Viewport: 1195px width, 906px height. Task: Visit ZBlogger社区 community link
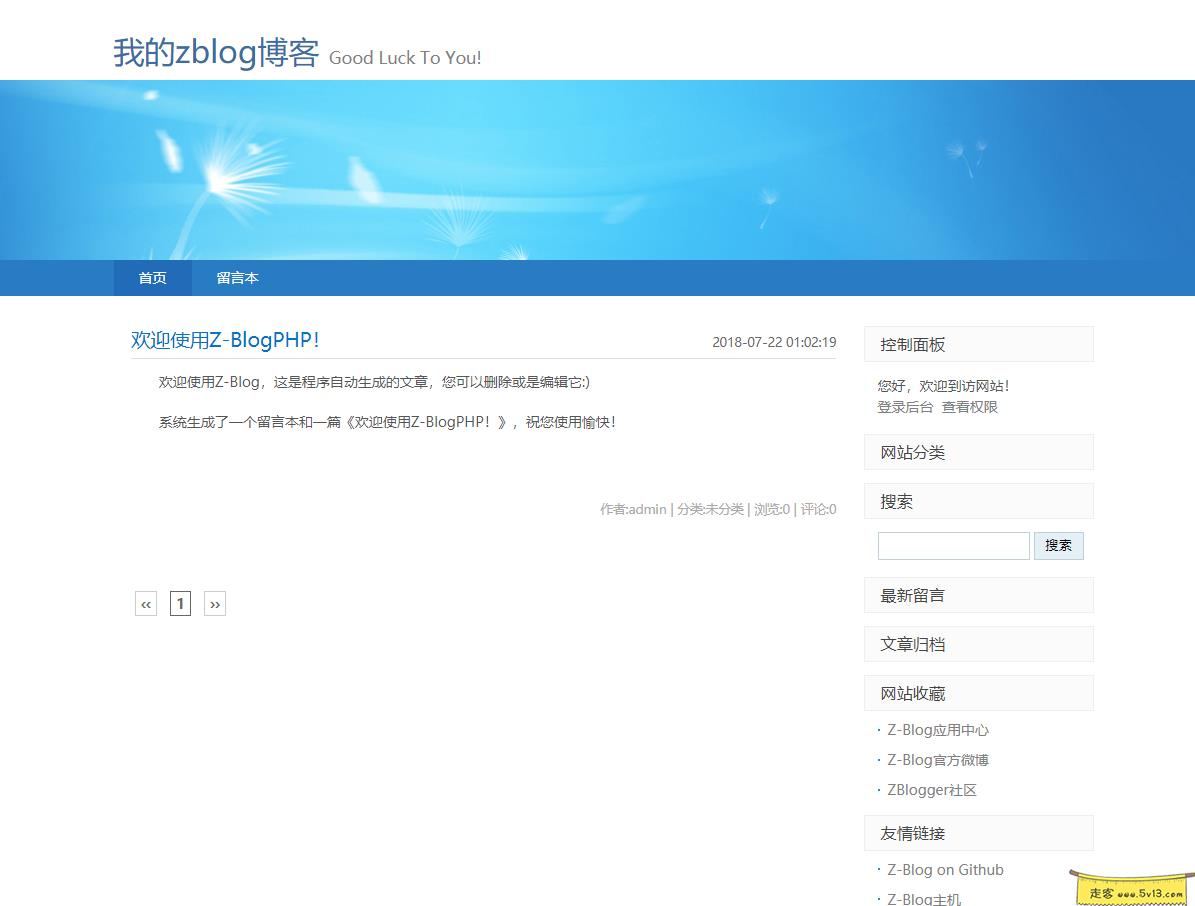(x=930, y=790)
